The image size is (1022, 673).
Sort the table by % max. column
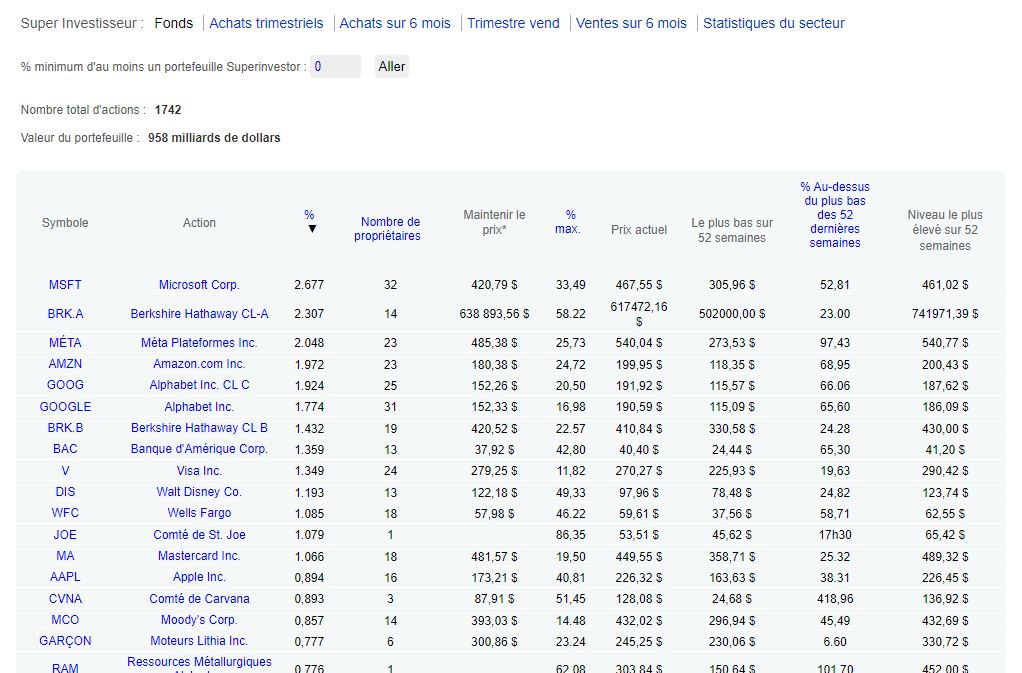567,222
